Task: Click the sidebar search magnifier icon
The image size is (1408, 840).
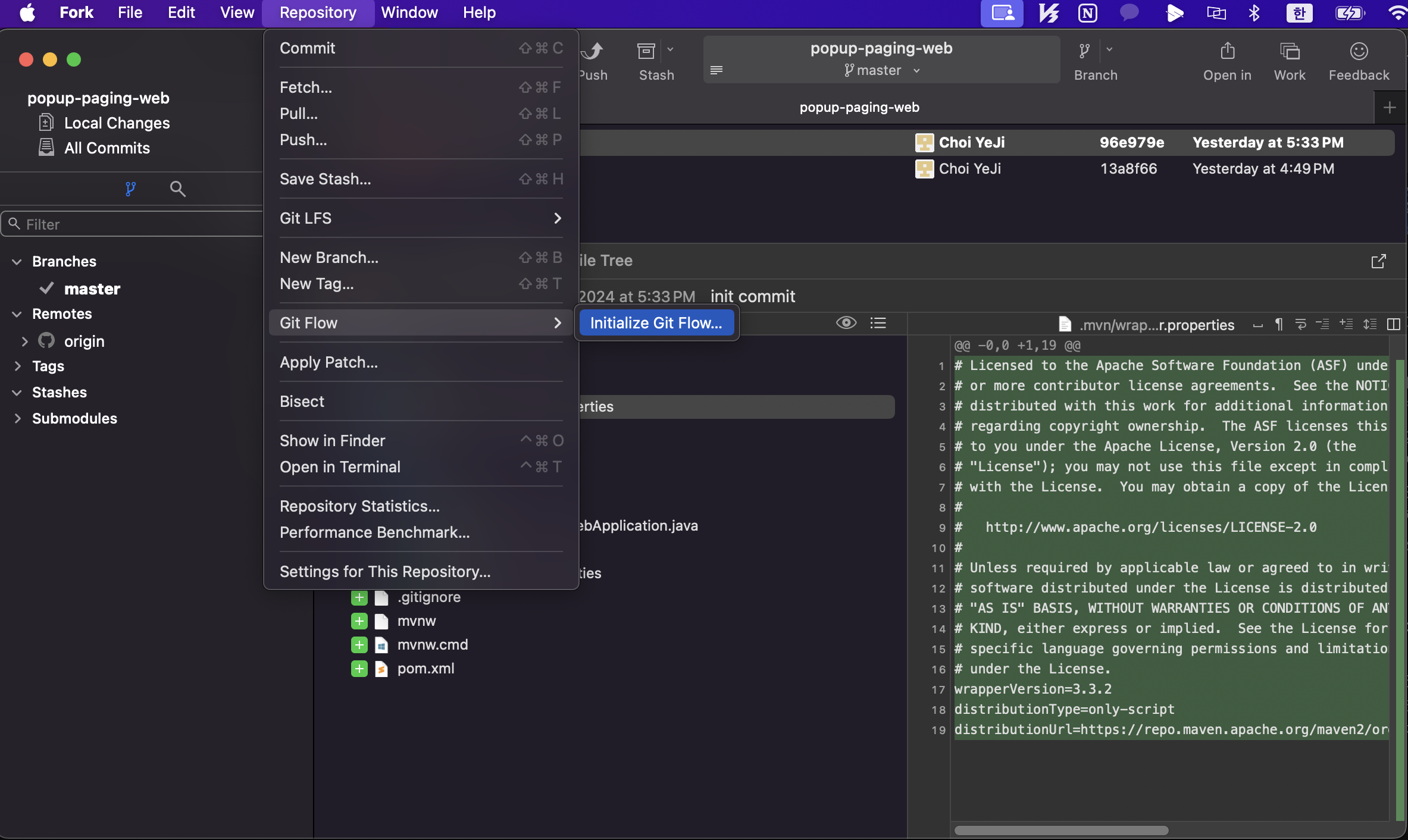Action: 177,189
